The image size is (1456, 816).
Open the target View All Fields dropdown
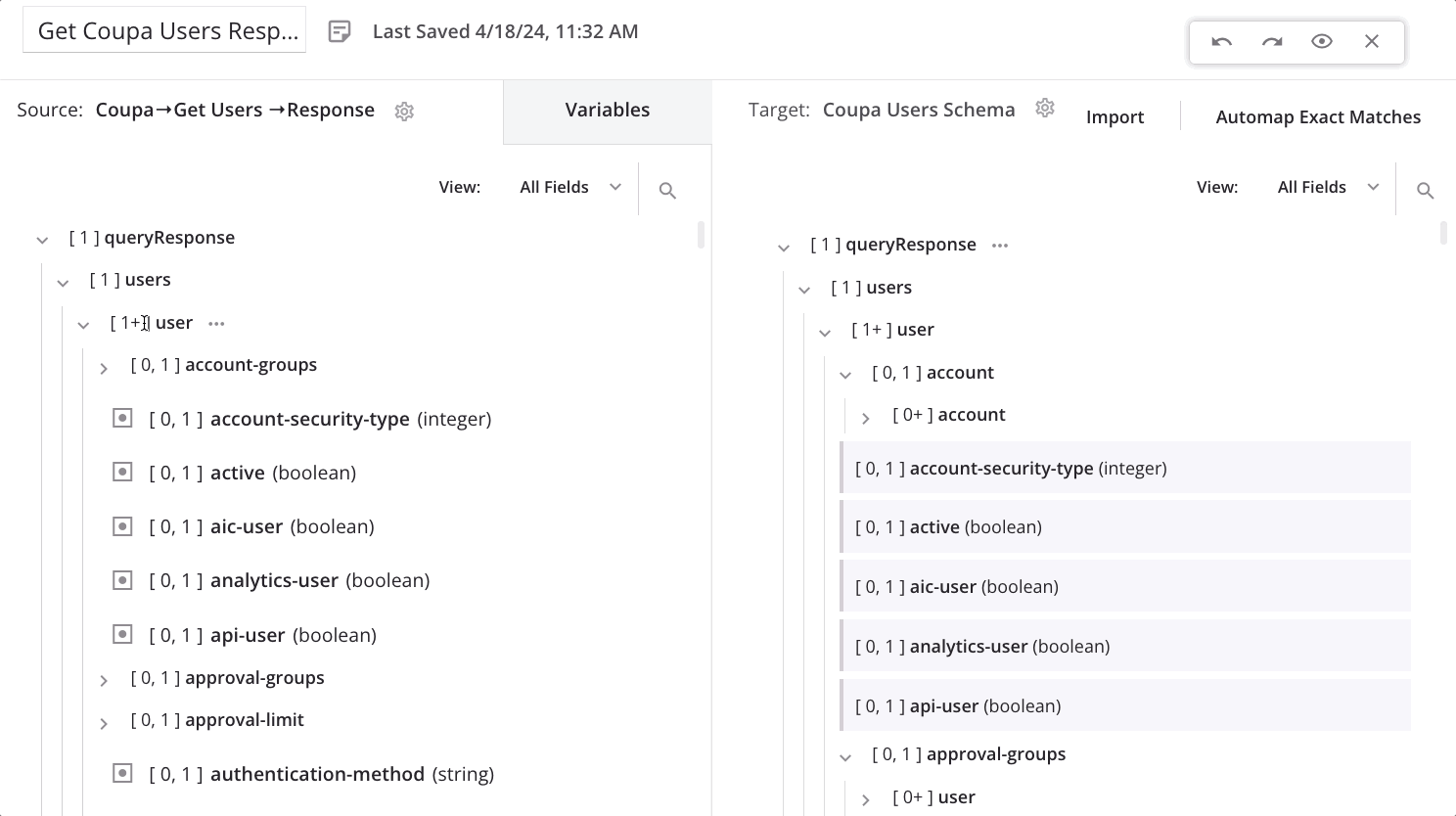(1328, 187)
